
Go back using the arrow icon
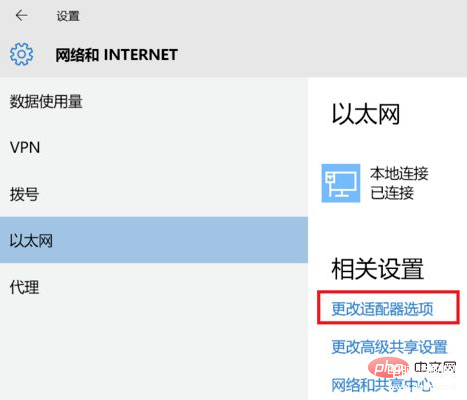pos(21,15)
